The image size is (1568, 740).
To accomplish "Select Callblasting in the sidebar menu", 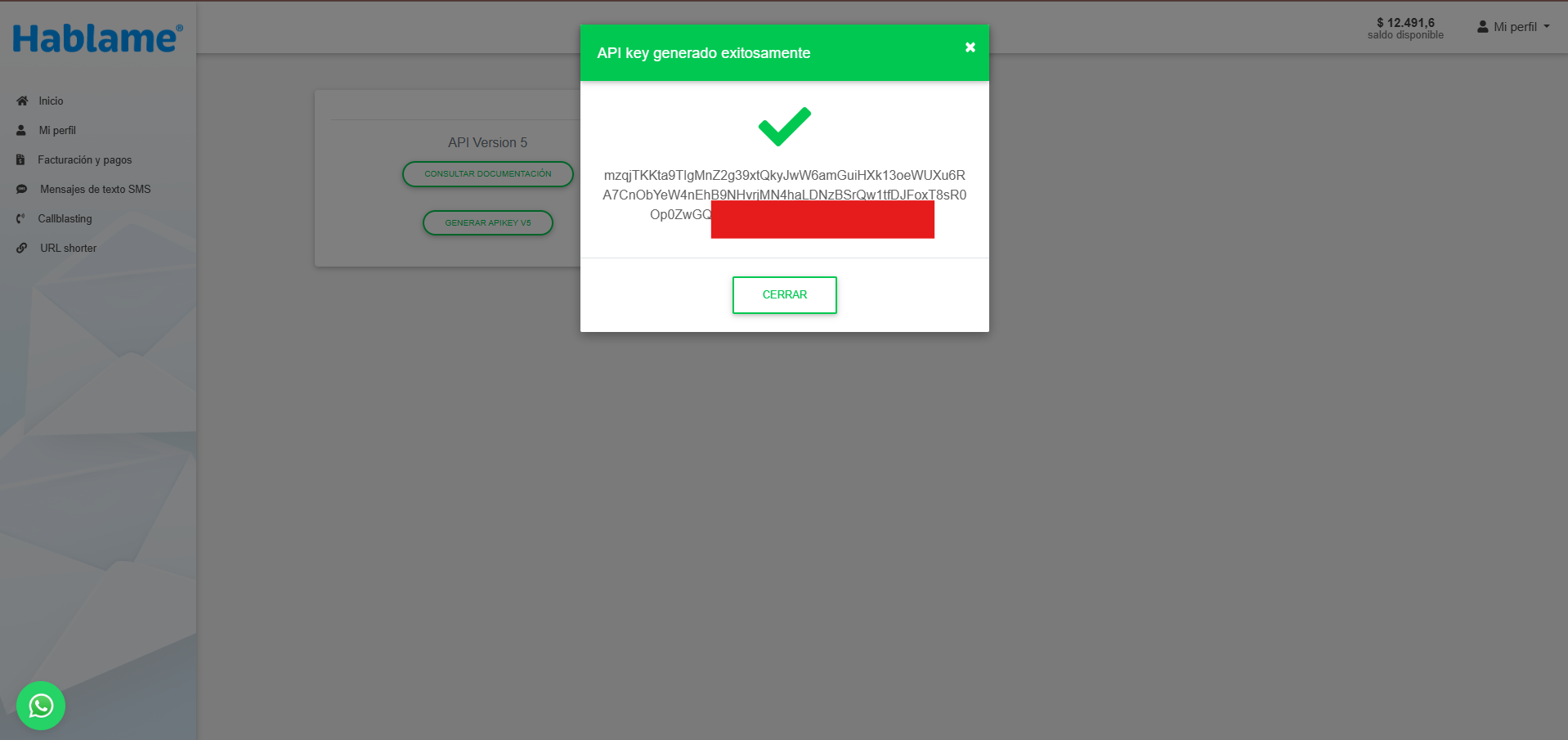I will (x=65, y=218).
